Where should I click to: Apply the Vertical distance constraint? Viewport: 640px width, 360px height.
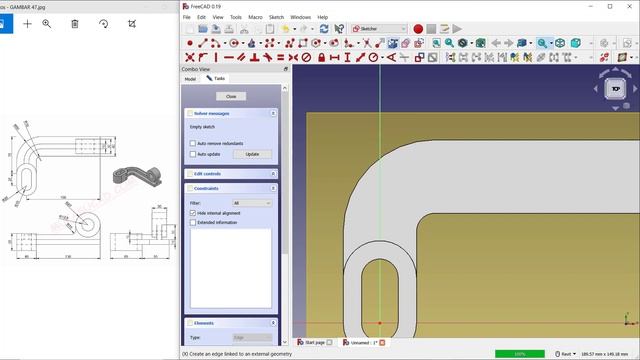[x=347, y=58]
